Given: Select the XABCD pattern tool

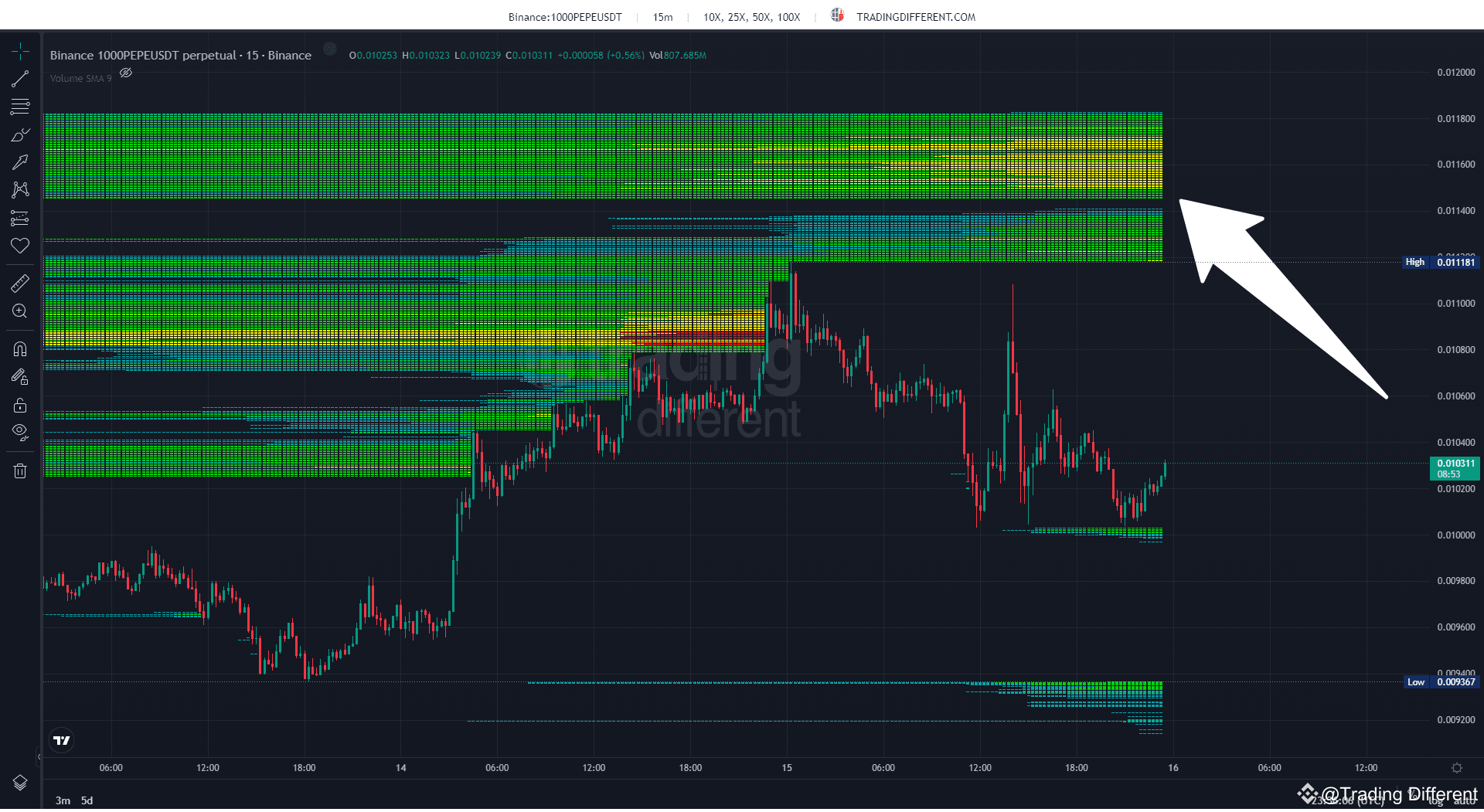Looking at the screenshot, I should pyautogui.click(x=20, y=189).
